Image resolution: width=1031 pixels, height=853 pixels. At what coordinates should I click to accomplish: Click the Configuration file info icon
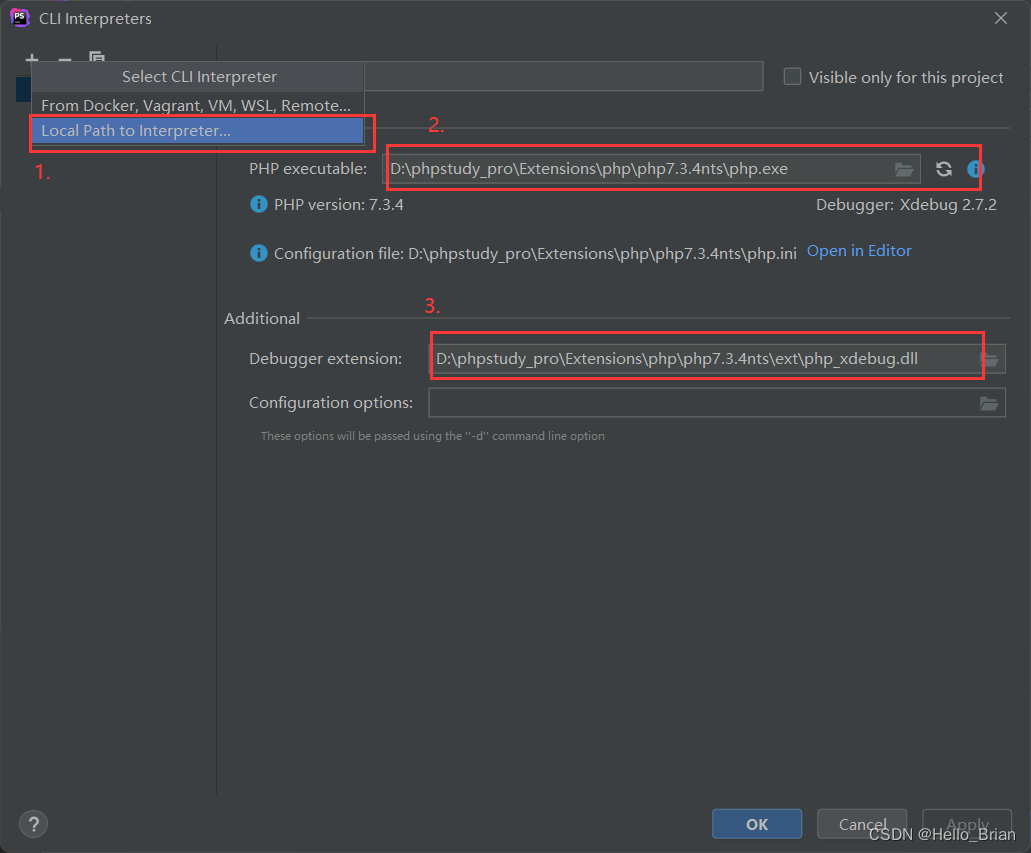(x=259, y=253)
